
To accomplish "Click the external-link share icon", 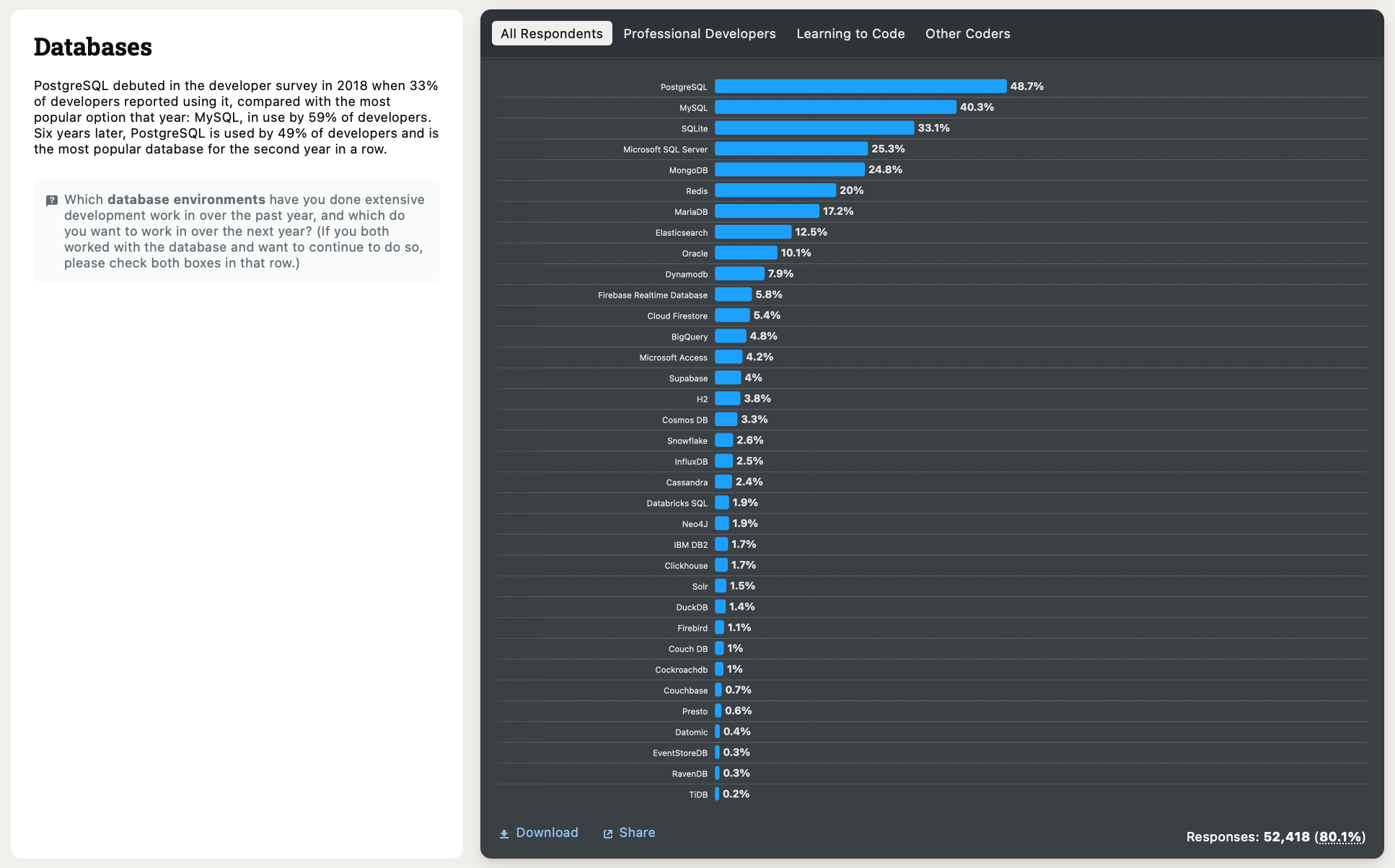I will (x=607, y=833).
